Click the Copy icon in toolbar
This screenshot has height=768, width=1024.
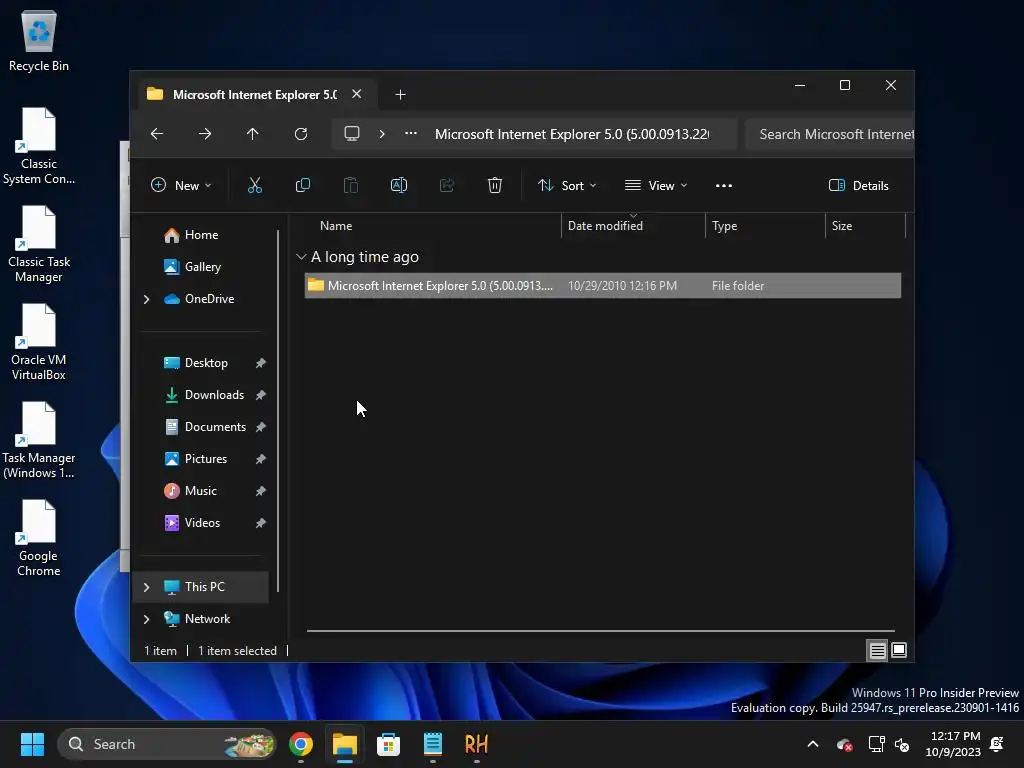click(302, 185)
